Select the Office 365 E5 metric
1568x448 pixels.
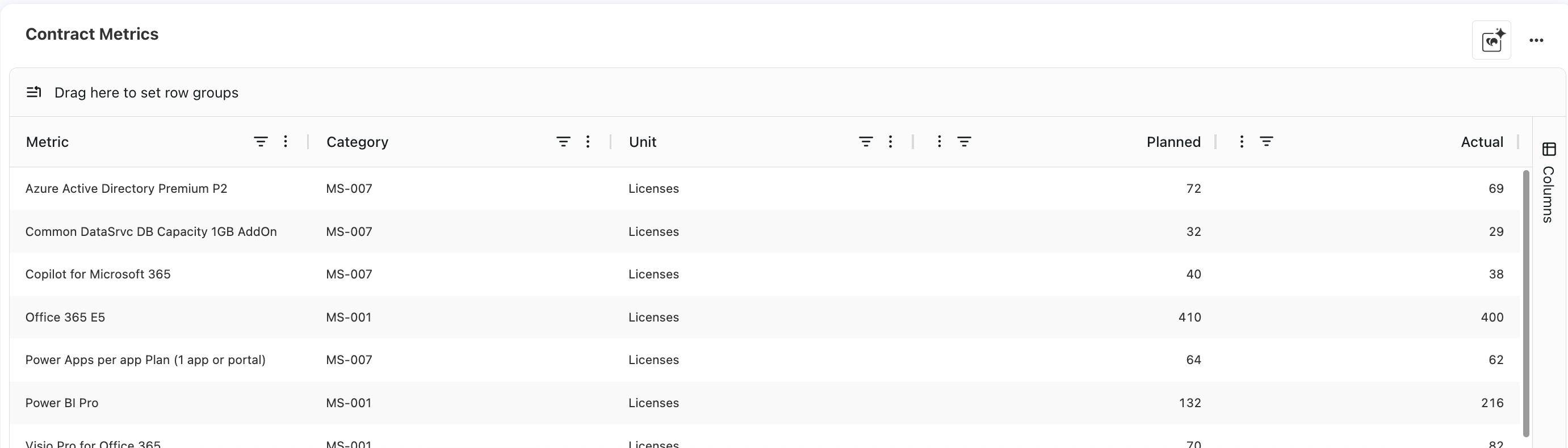point(65,318)
